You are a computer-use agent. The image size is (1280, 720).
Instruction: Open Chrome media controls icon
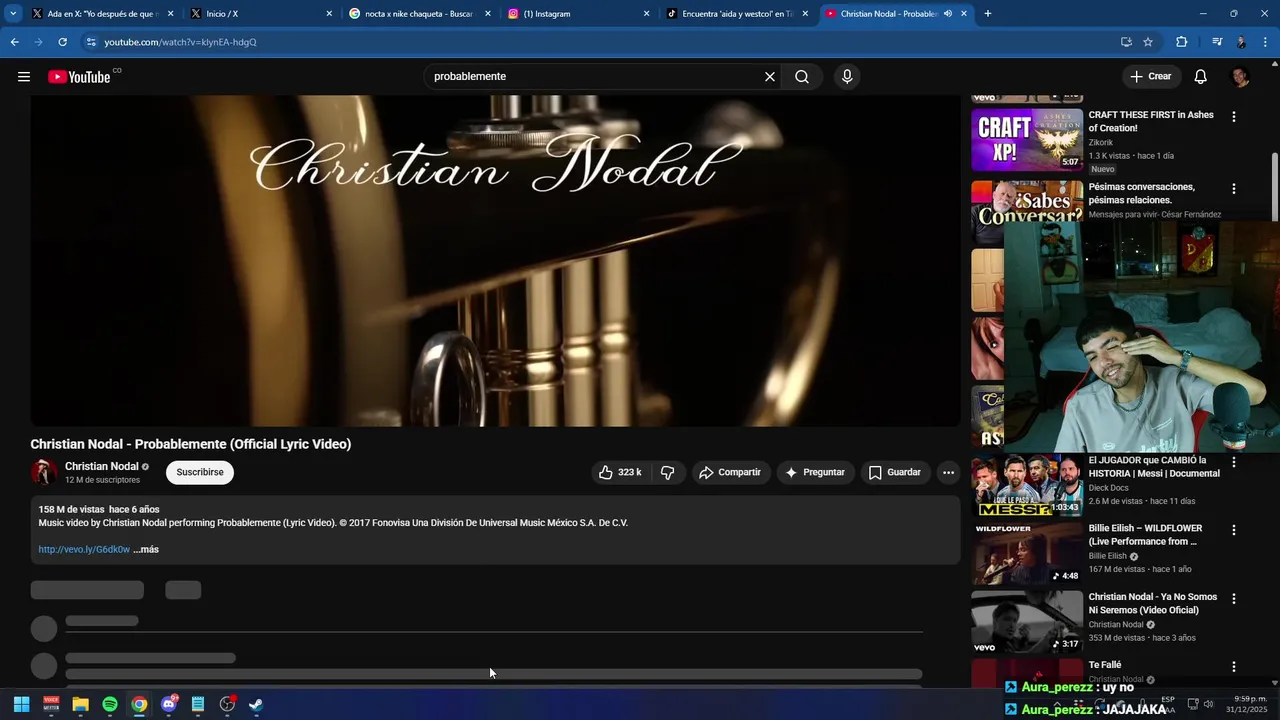(x=1216, y=42)
